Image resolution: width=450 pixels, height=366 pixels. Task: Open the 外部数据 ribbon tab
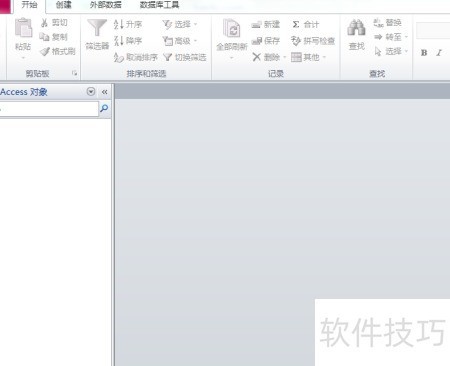(x=105, y=5)
